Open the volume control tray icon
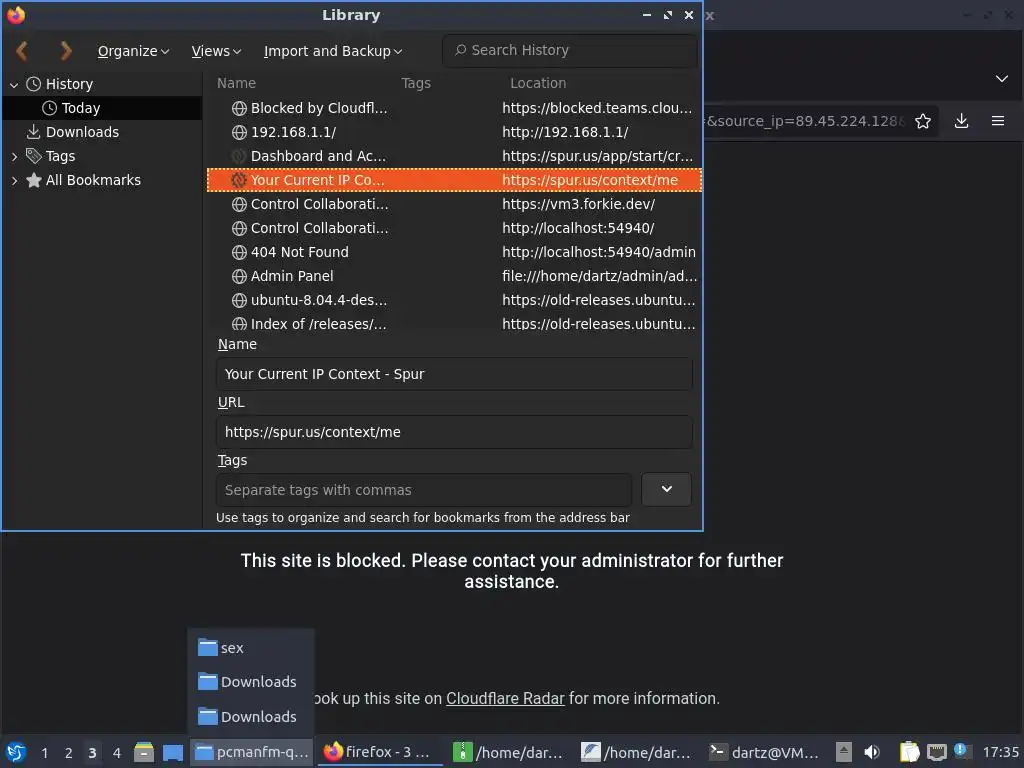Viewport: 1024px width, 768px height. coord(872,752)
